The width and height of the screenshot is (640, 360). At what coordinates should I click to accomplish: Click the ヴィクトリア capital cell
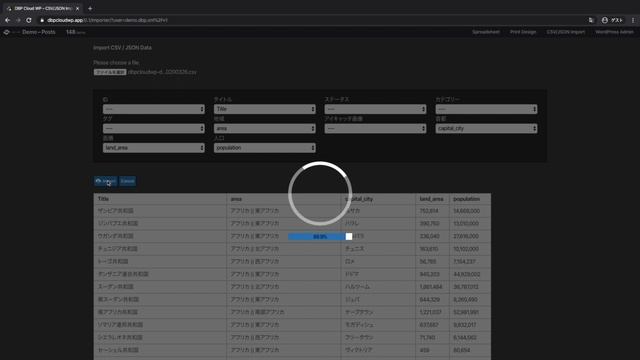pos(378,350)
